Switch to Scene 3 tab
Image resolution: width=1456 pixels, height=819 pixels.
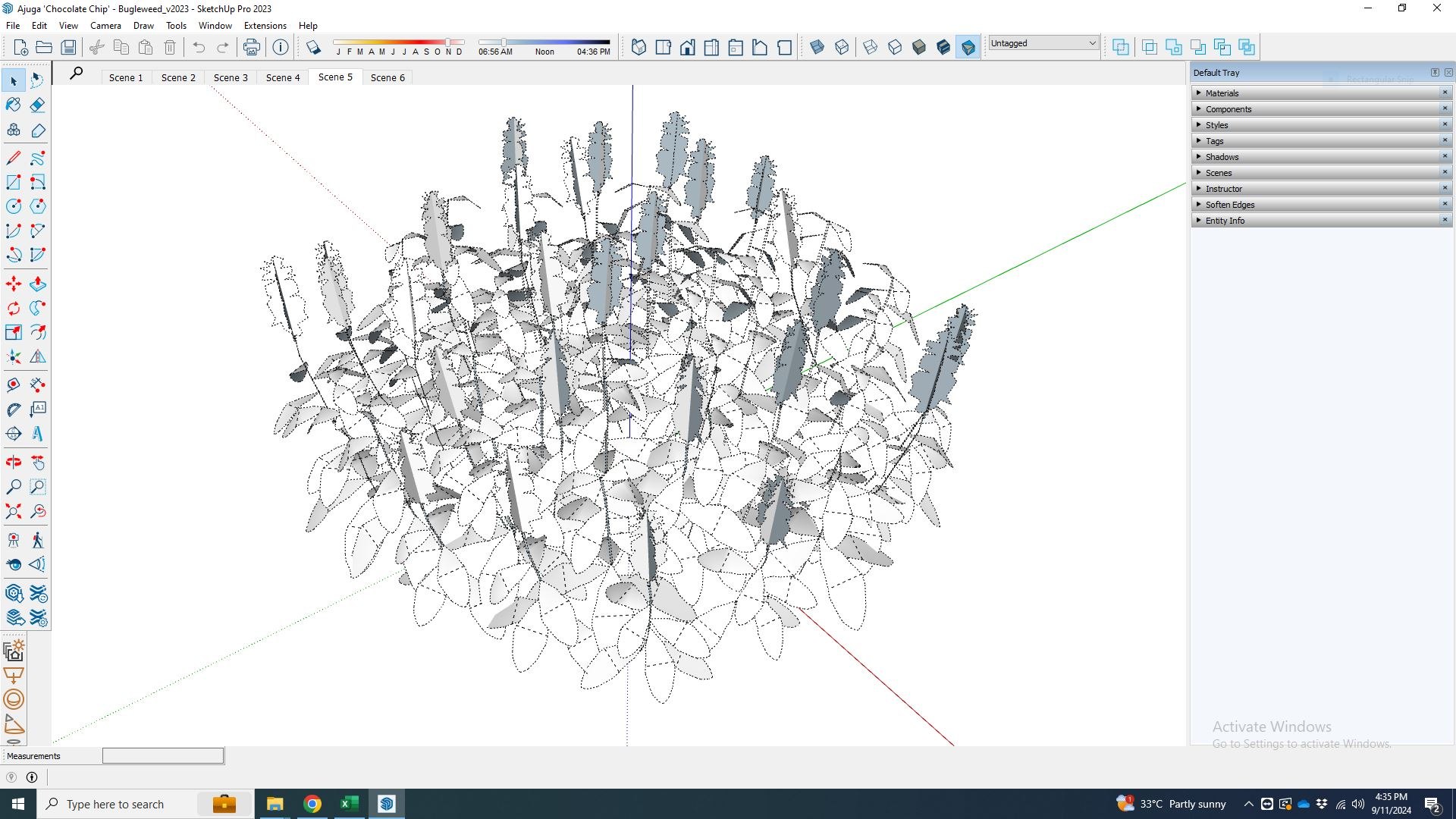231,77
